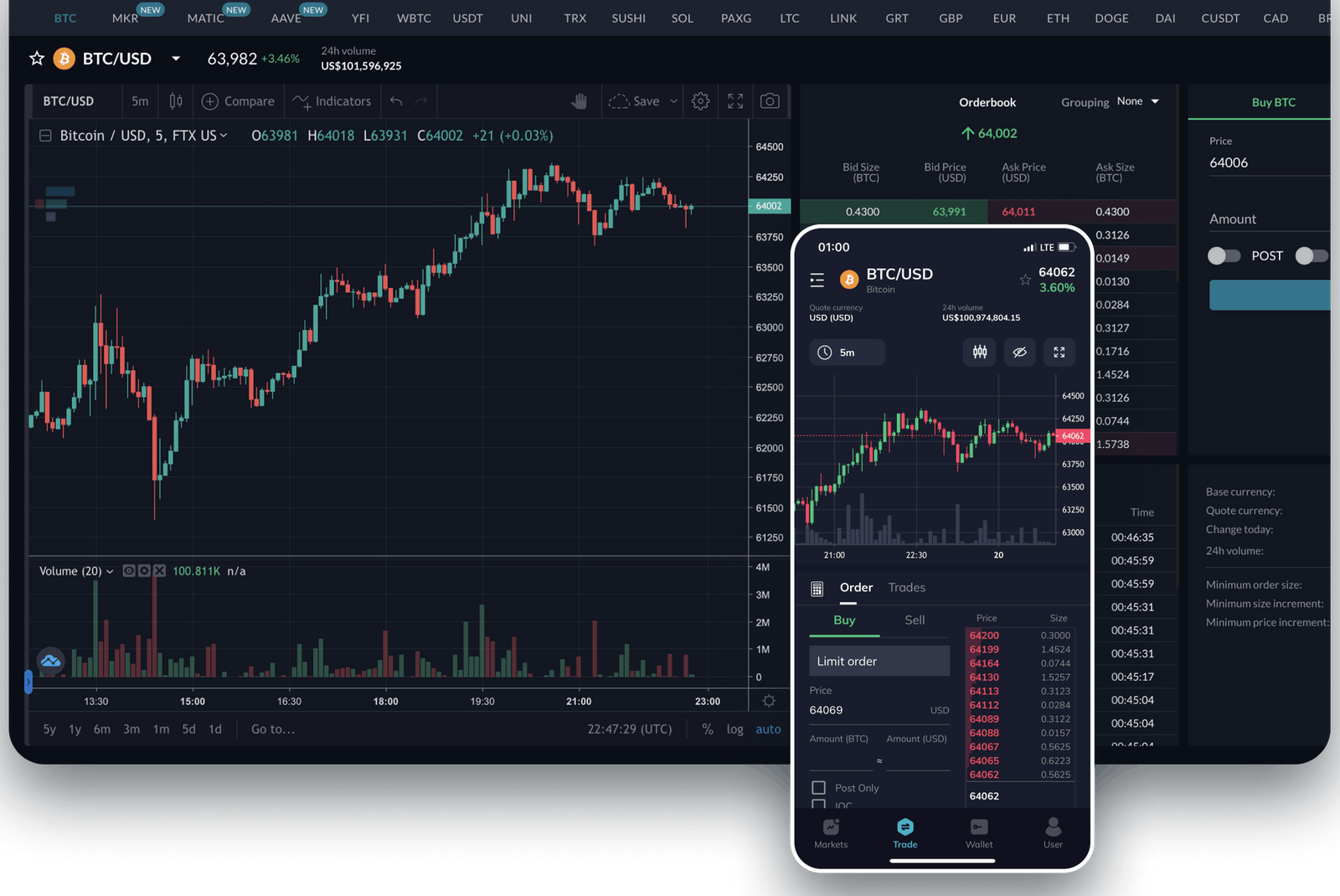The image size is (1340, 896).
Task: Change the 5m interval in desktop toolbar
Action: [x=140, y=101]
